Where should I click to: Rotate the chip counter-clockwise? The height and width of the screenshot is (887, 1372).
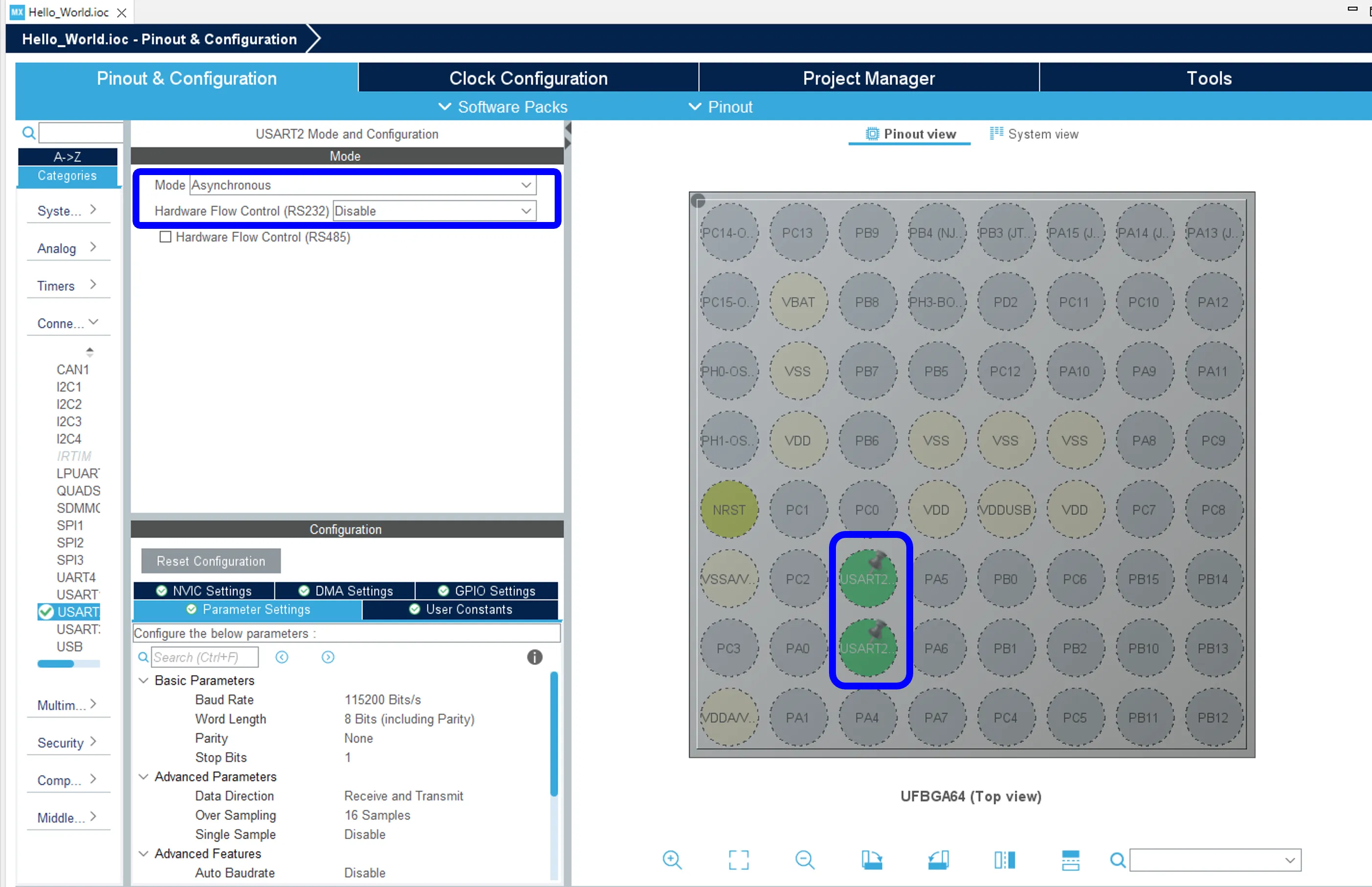pyautogui.click(x=938, y=860)
